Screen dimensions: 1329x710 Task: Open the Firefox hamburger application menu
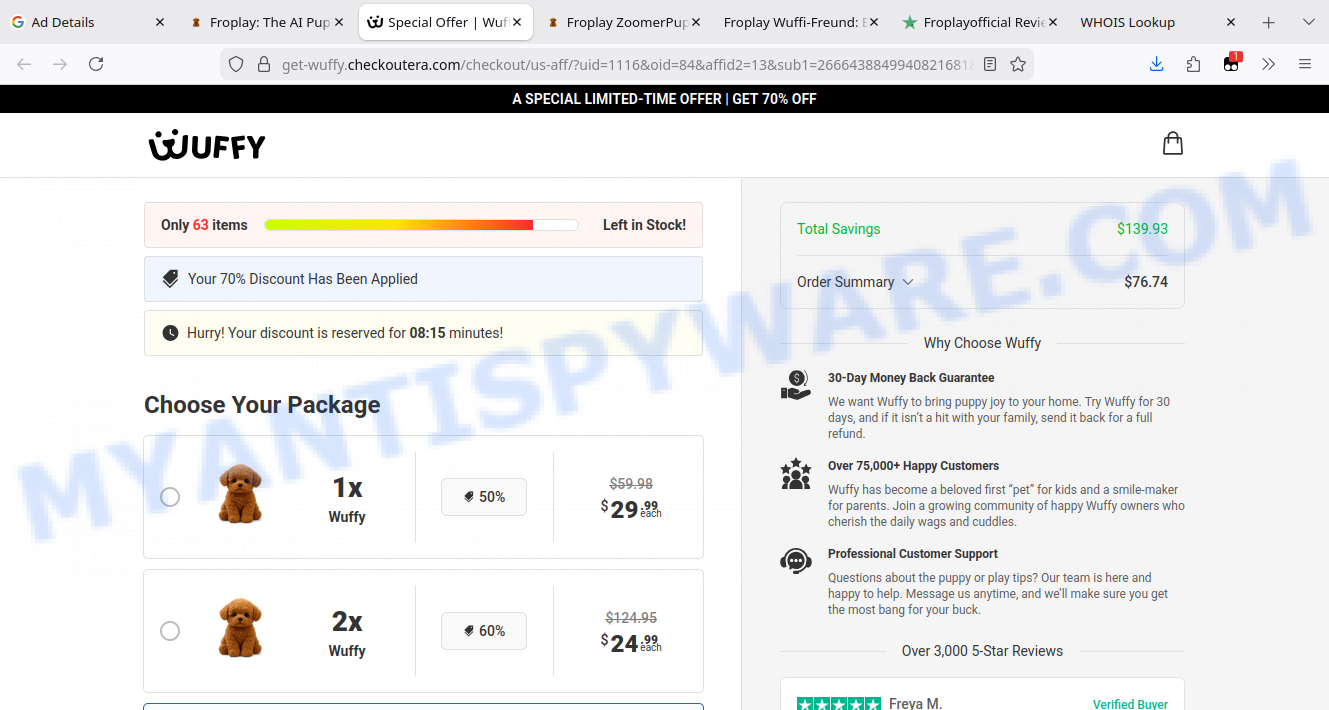[1305, 64]
